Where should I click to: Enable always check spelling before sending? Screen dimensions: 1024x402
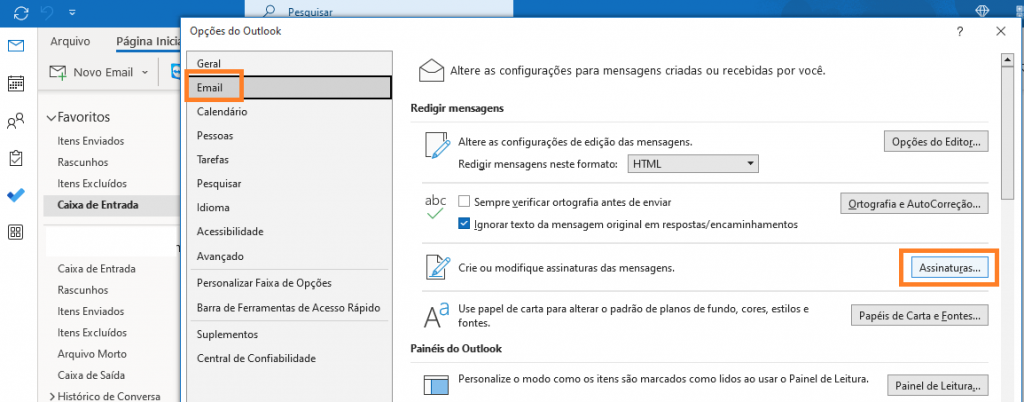pyautogui.click(x=464, y=201)
